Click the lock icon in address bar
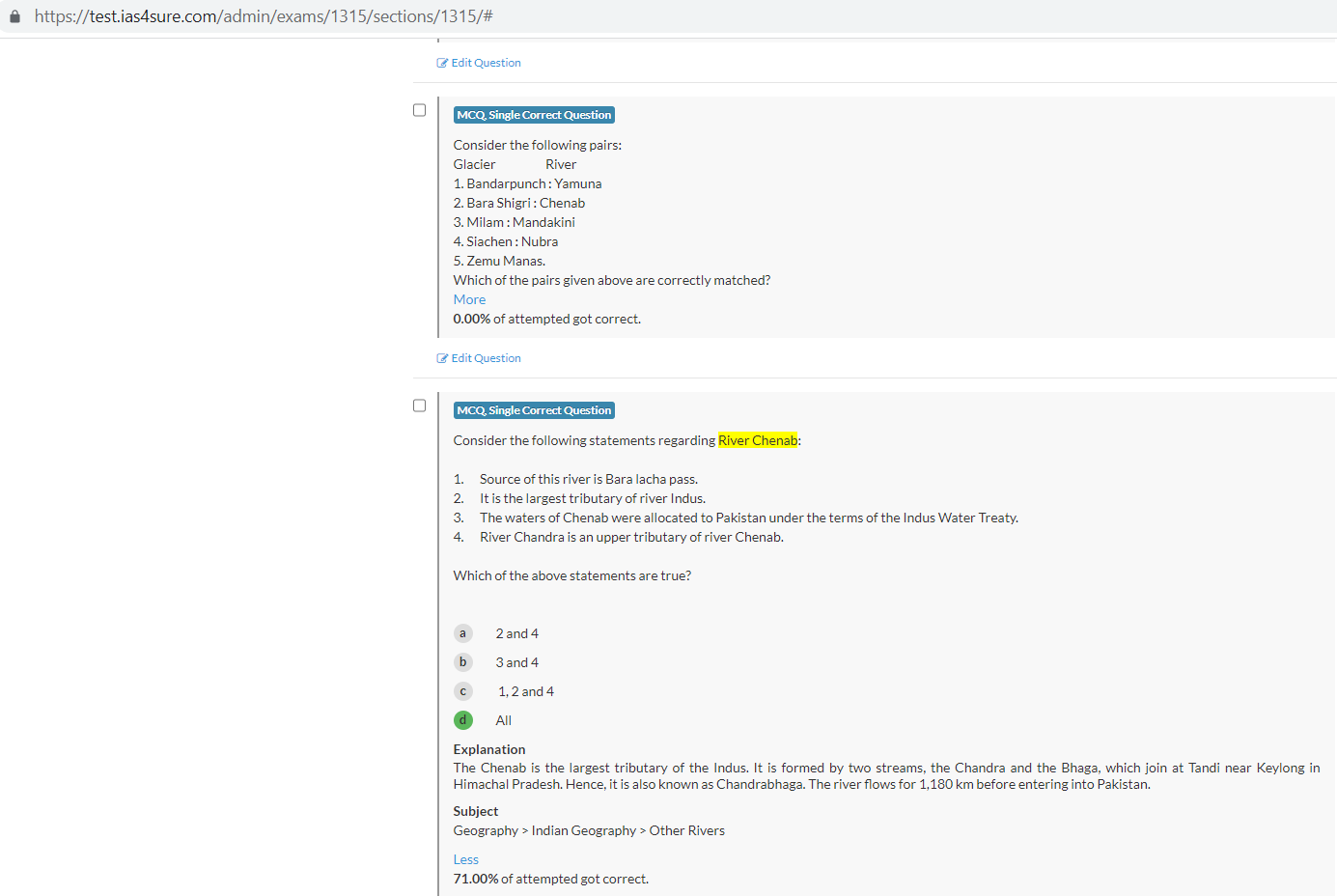This screenshot has height=896, width=1337. click(x=14, y=16)
